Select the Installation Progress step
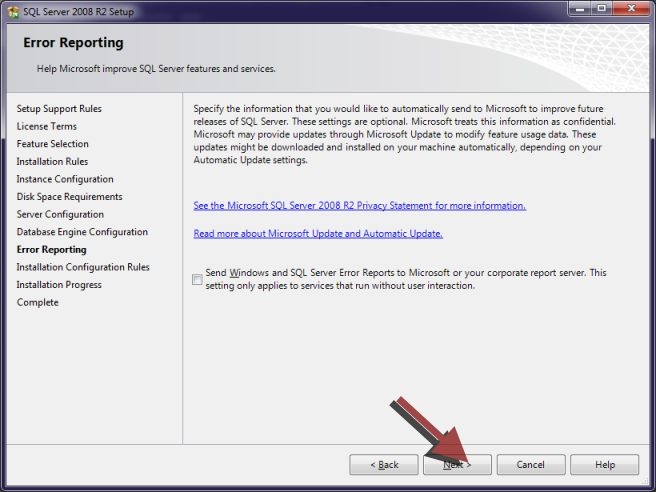The image size is (656, 492). click(x=59, y=284)
